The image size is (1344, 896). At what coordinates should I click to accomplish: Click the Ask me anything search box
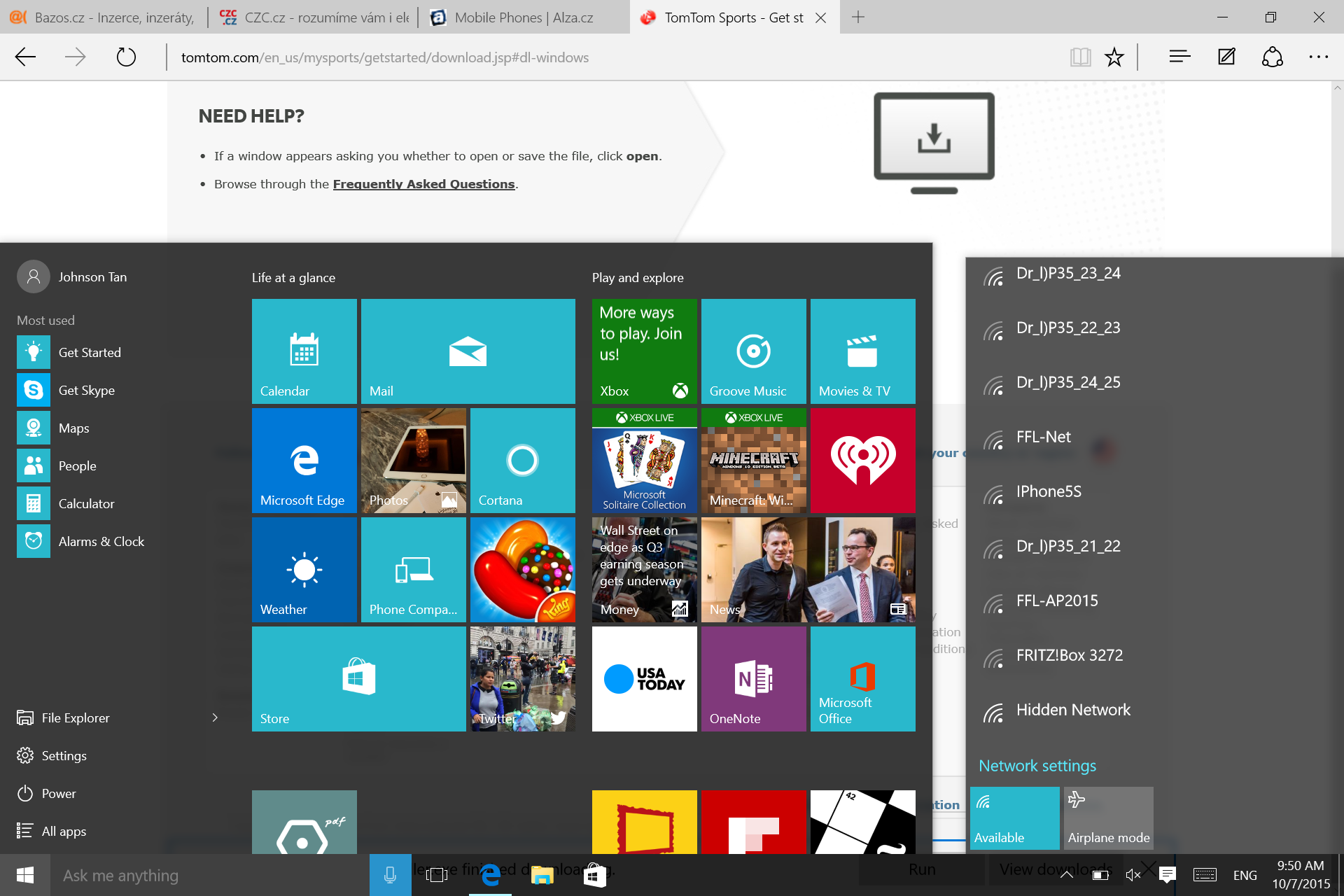[x=210, y=875]
